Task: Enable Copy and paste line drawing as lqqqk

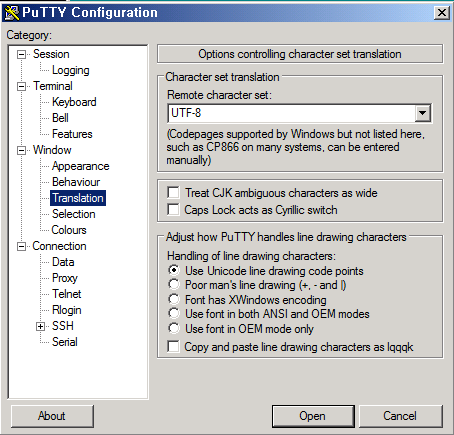Action: click(x=173, y=346)
